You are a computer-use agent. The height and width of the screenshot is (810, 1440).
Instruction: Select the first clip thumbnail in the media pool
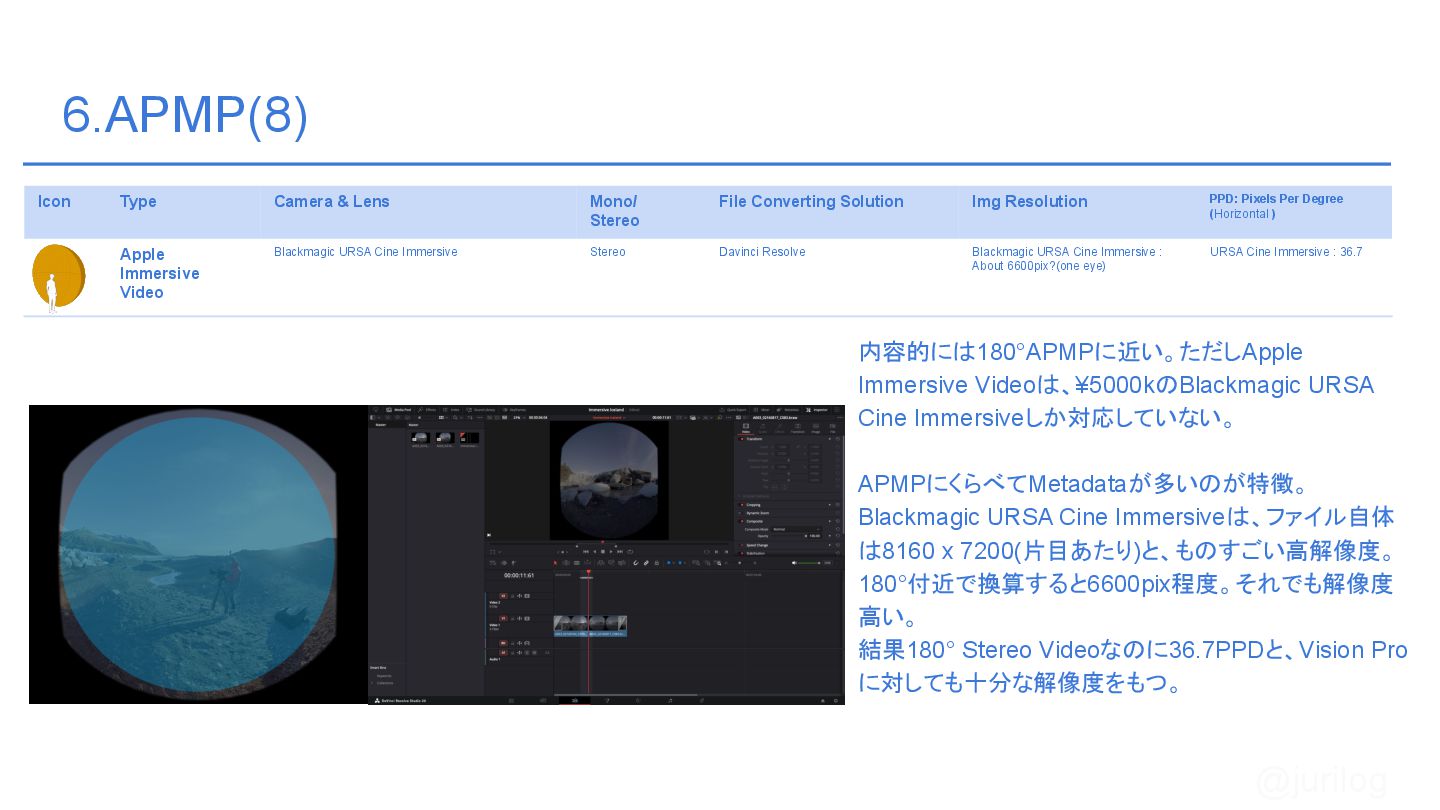click(421, 438)
